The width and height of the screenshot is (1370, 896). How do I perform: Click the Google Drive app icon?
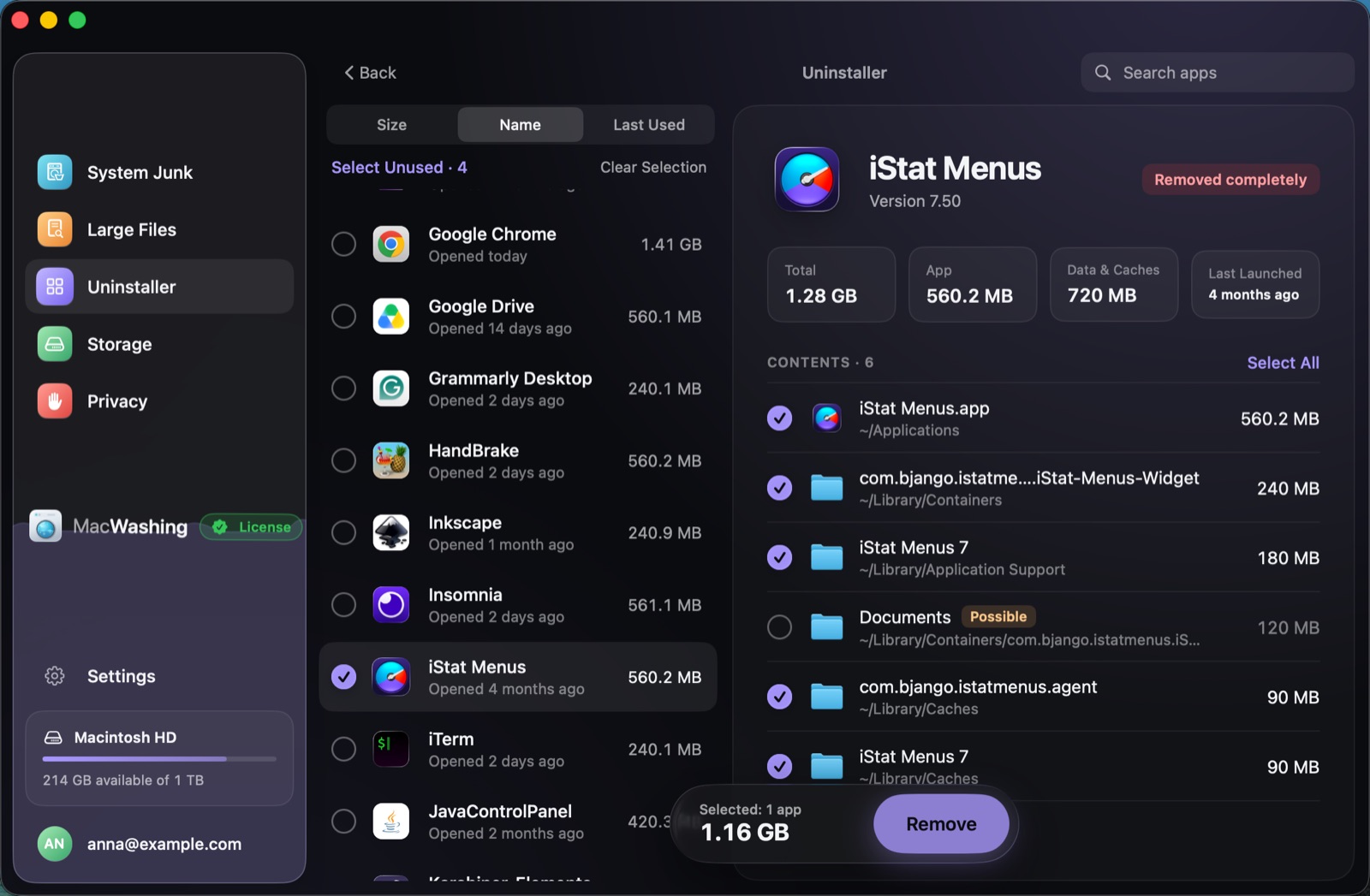[x=391, y=317]
